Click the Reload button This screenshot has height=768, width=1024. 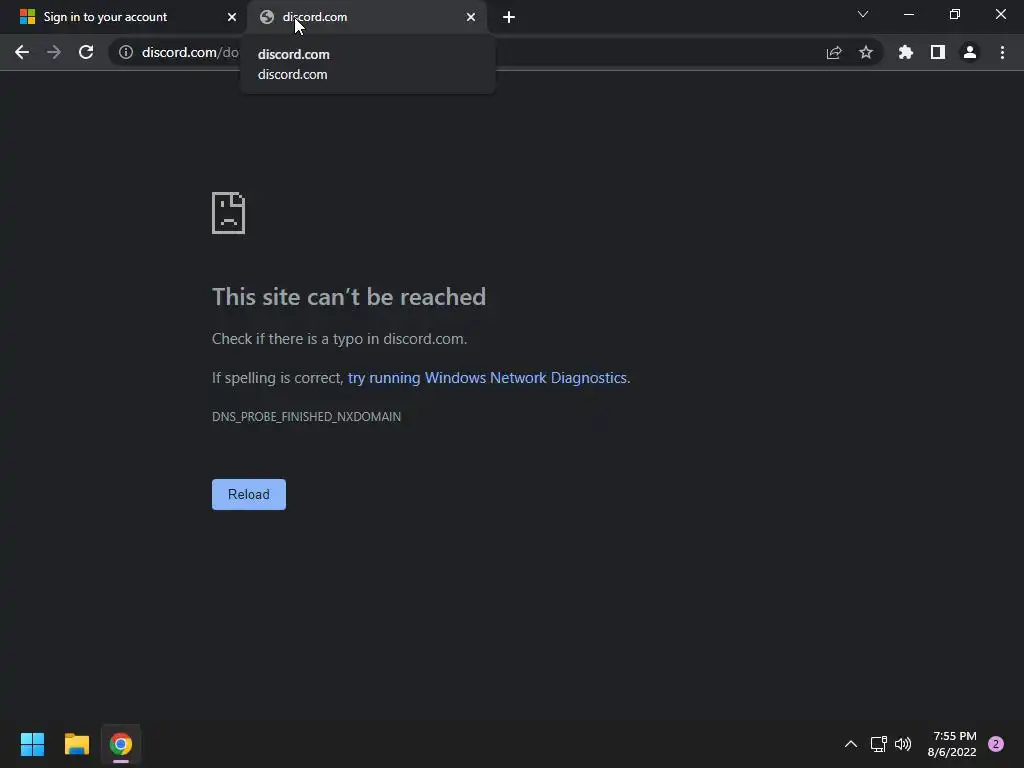(249, 494)
